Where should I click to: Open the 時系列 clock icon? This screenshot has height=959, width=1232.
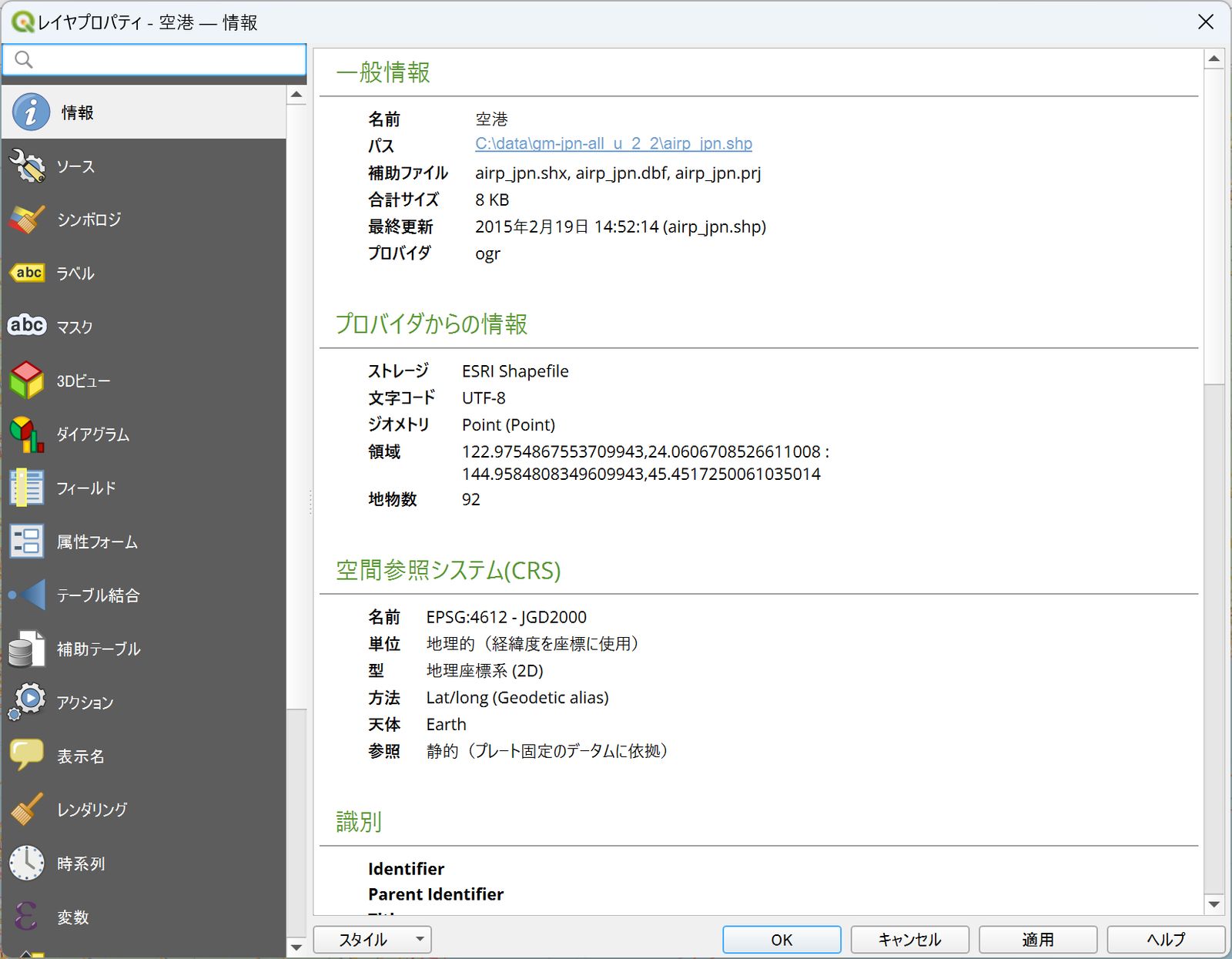[28, 863]
